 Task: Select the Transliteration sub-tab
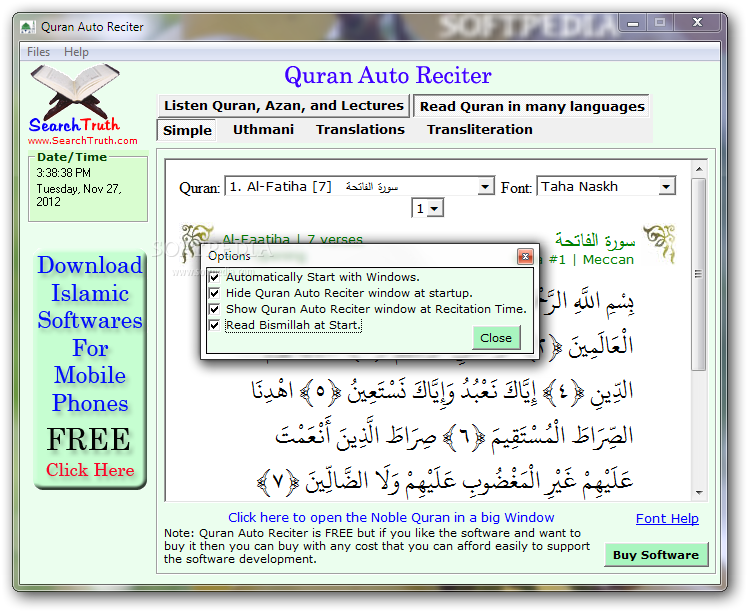click(x=479, y=130)
